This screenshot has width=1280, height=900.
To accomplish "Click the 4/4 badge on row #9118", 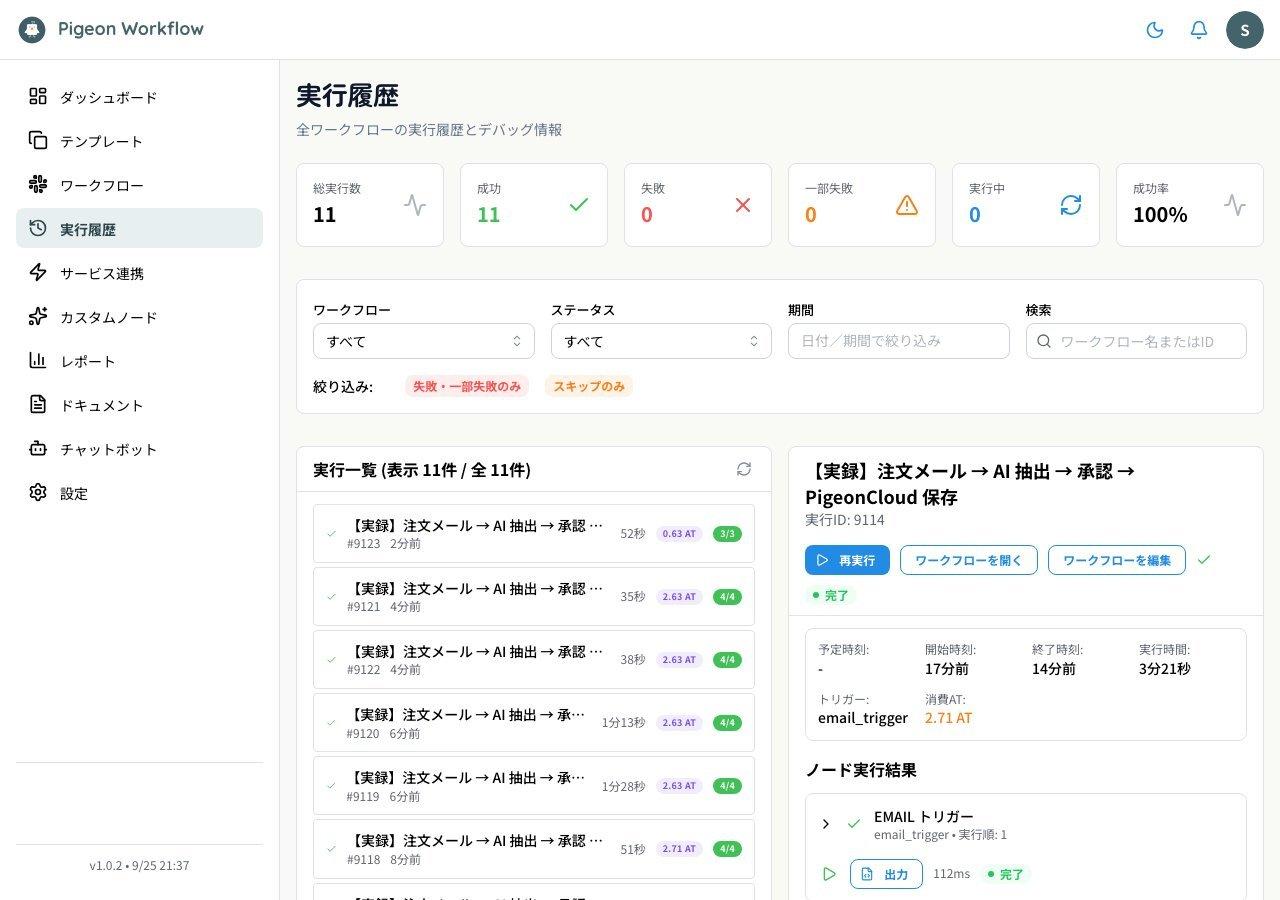I will (727, 849).
